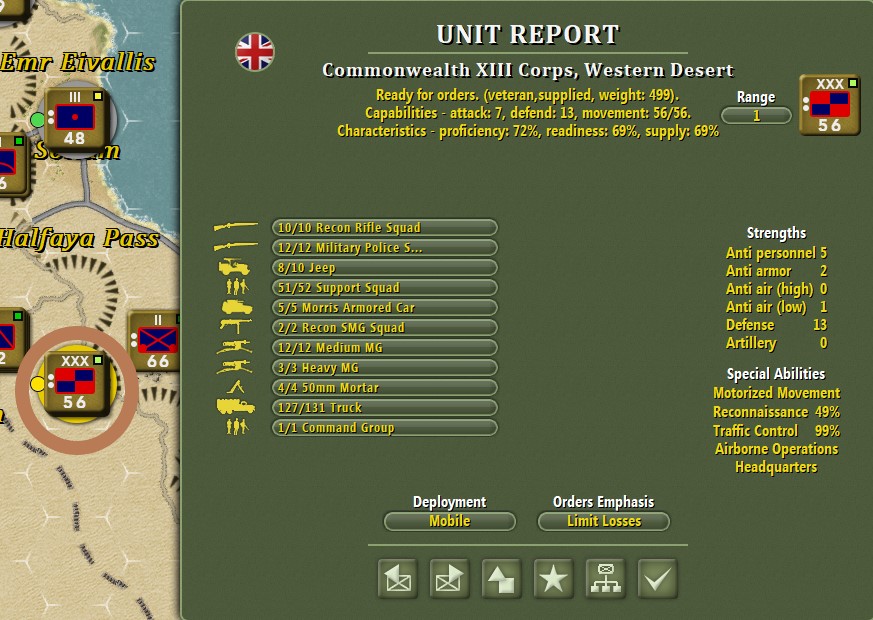Click the Headquarters special ability
Screen dimensions: 873x620
pos(776,467)
